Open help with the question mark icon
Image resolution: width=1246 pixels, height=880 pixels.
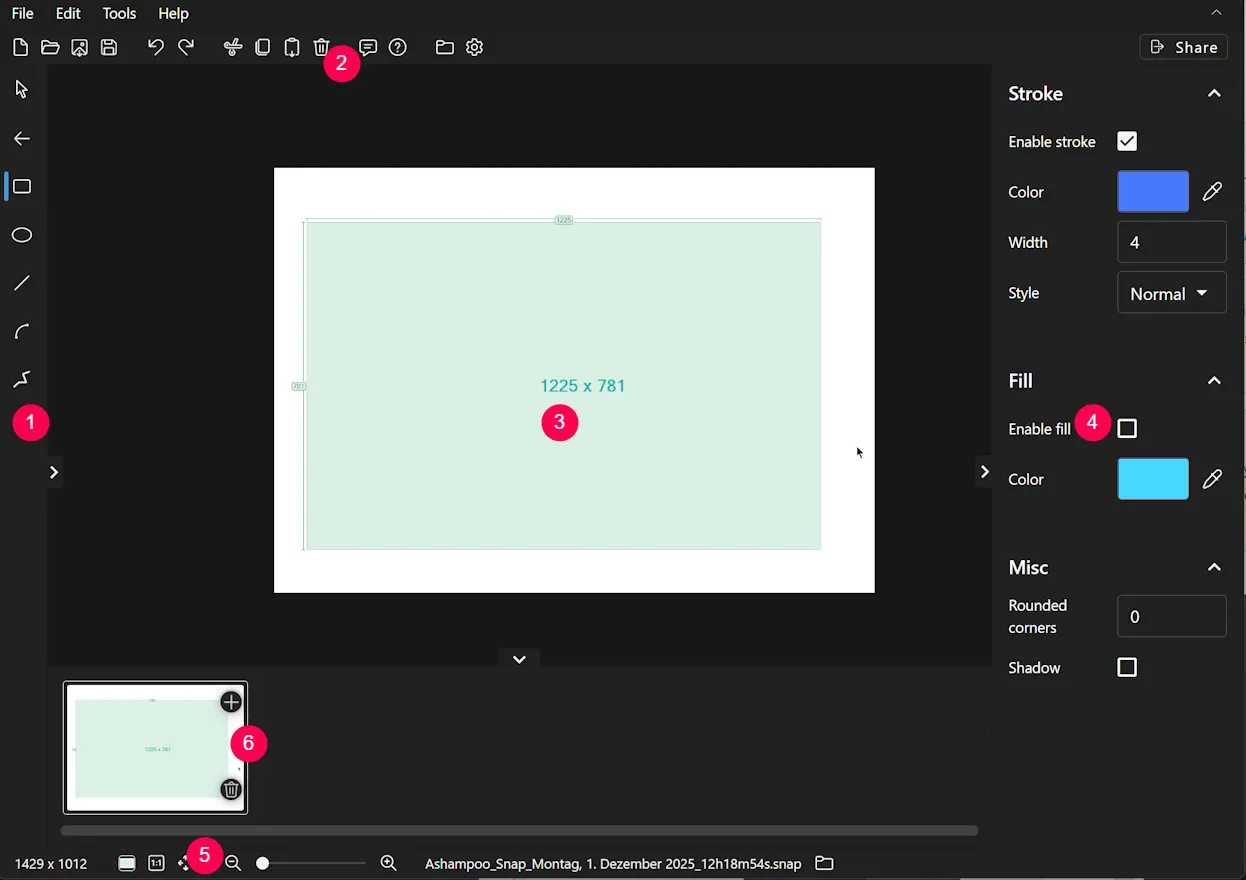point(398,47)
